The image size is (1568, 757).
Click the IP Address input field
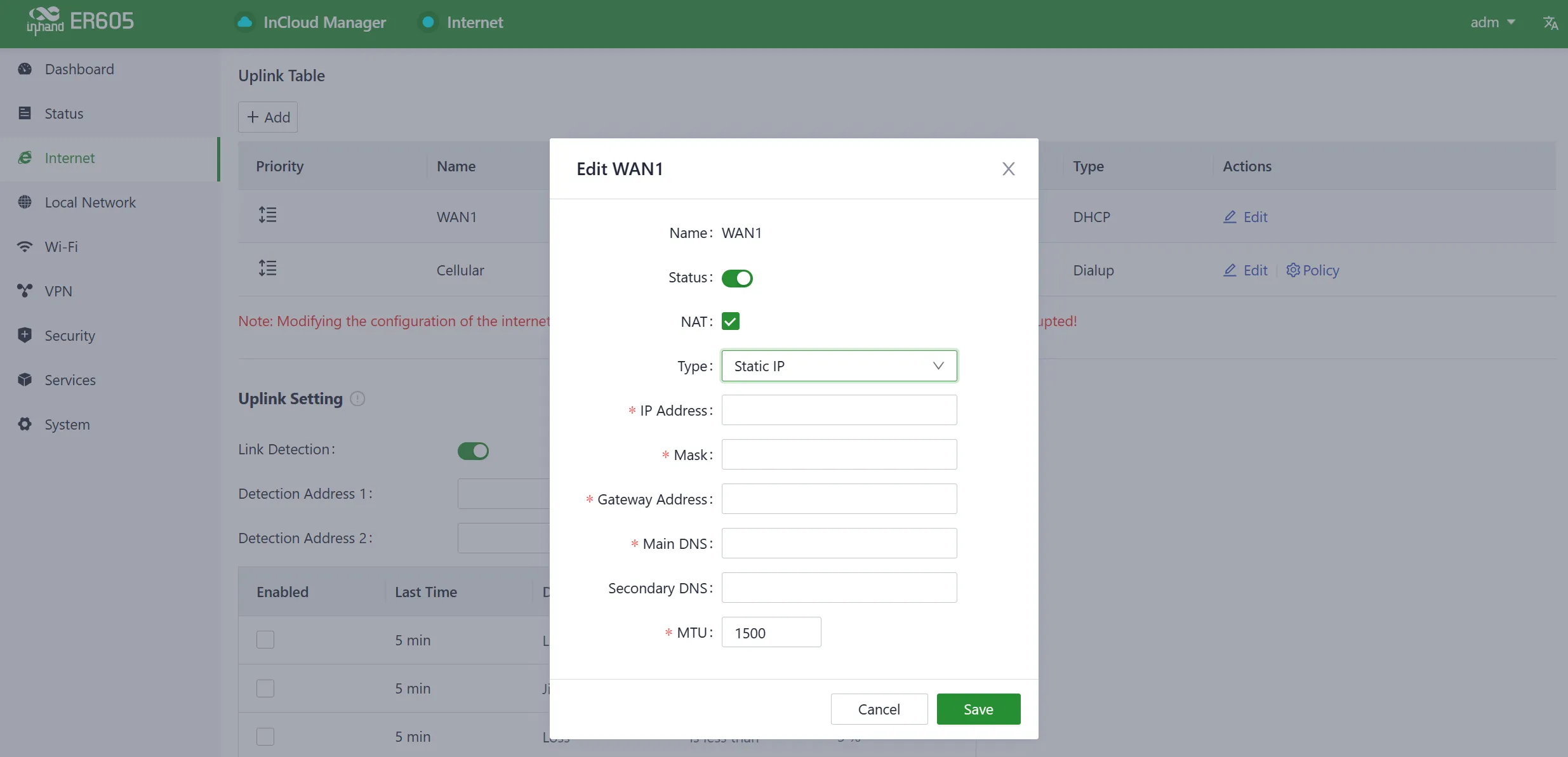click(x=839, y=411)
